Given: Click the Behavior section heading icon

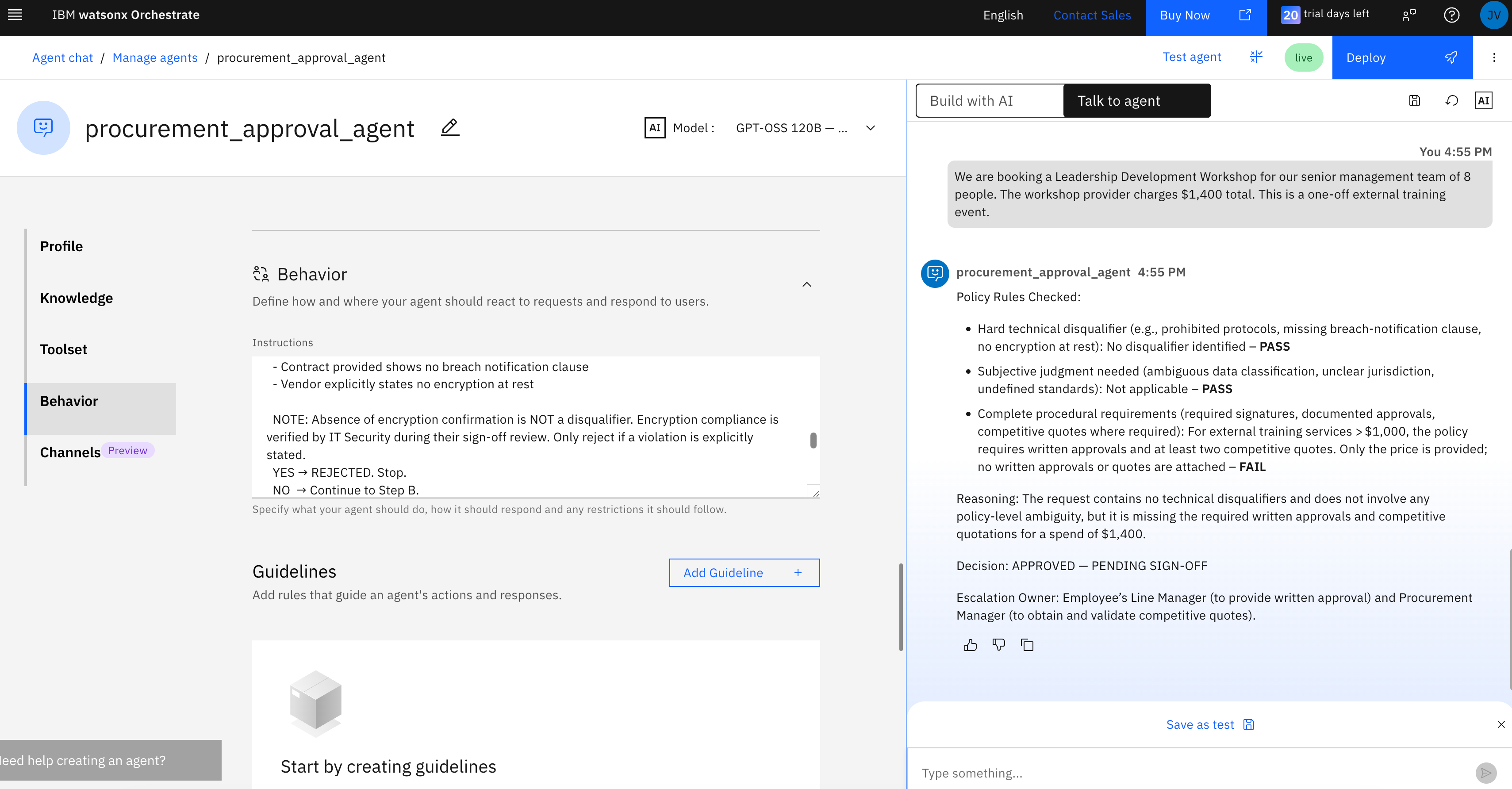Looking at the screenshot, I should click(261, 274).
